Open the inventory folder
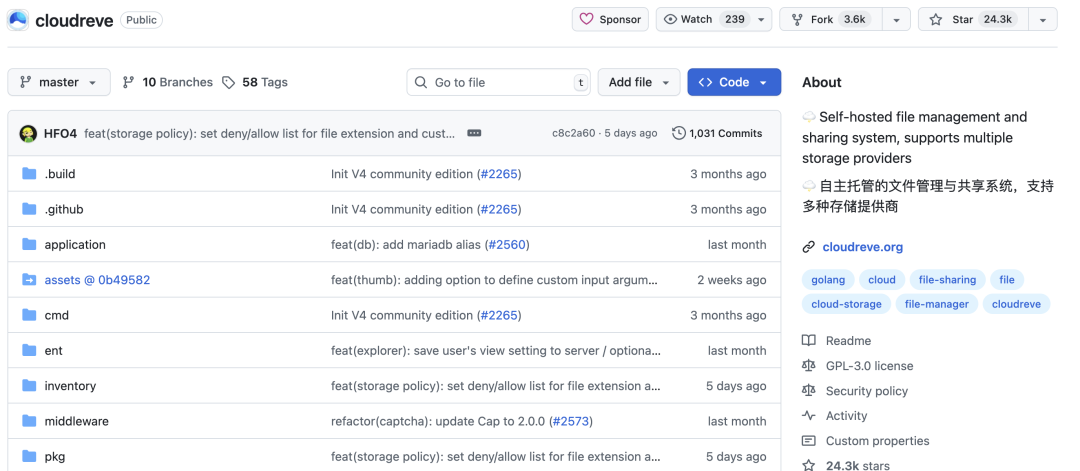This screenshot has width=1080, height=471. pyautogui.click(x=70, y=386)
